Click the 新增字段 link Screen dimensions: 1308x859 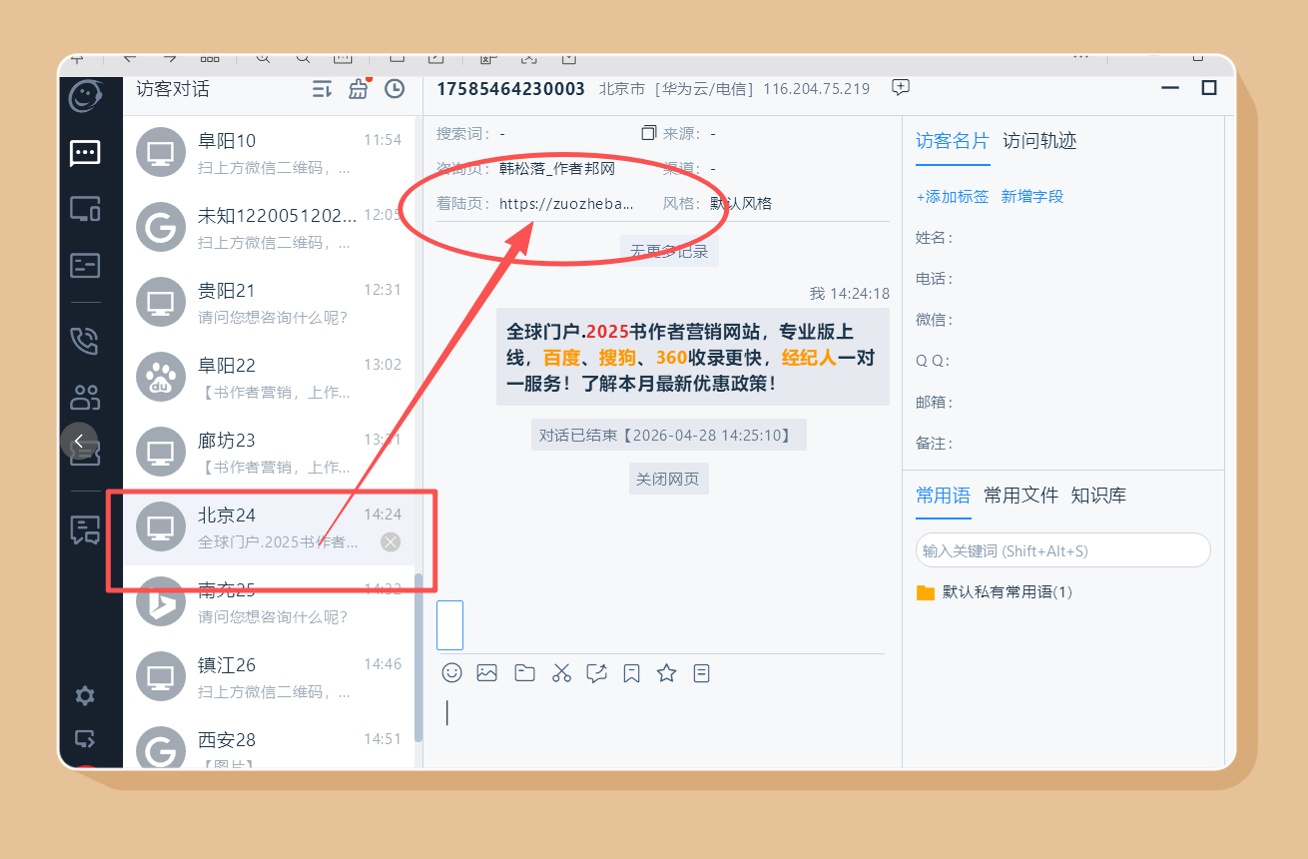pos(1032,196)
